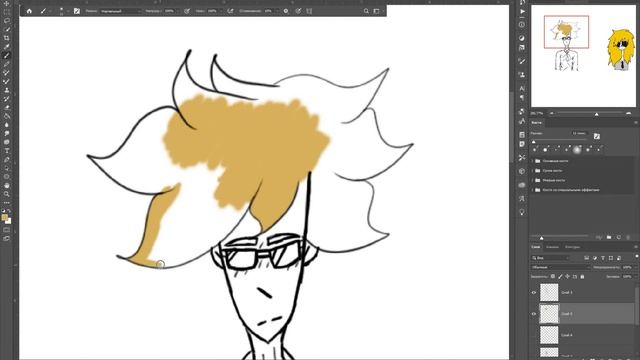Select the Magic Wand tool

[7, 29]
